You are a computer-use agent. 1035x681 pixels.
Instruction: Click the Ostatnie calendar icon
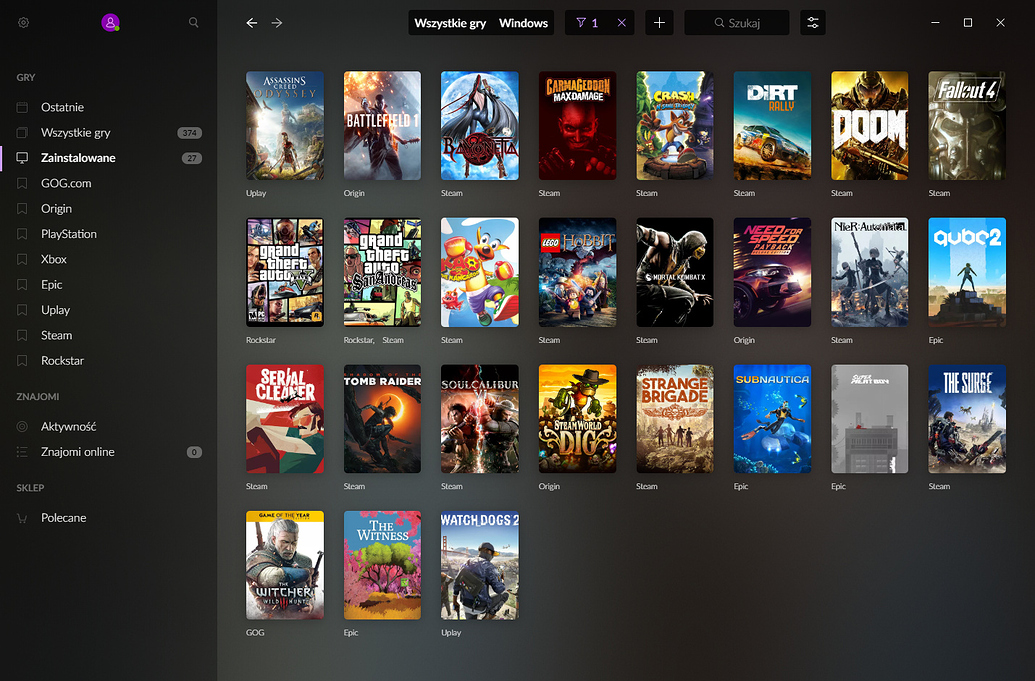(x=22, y=107)
